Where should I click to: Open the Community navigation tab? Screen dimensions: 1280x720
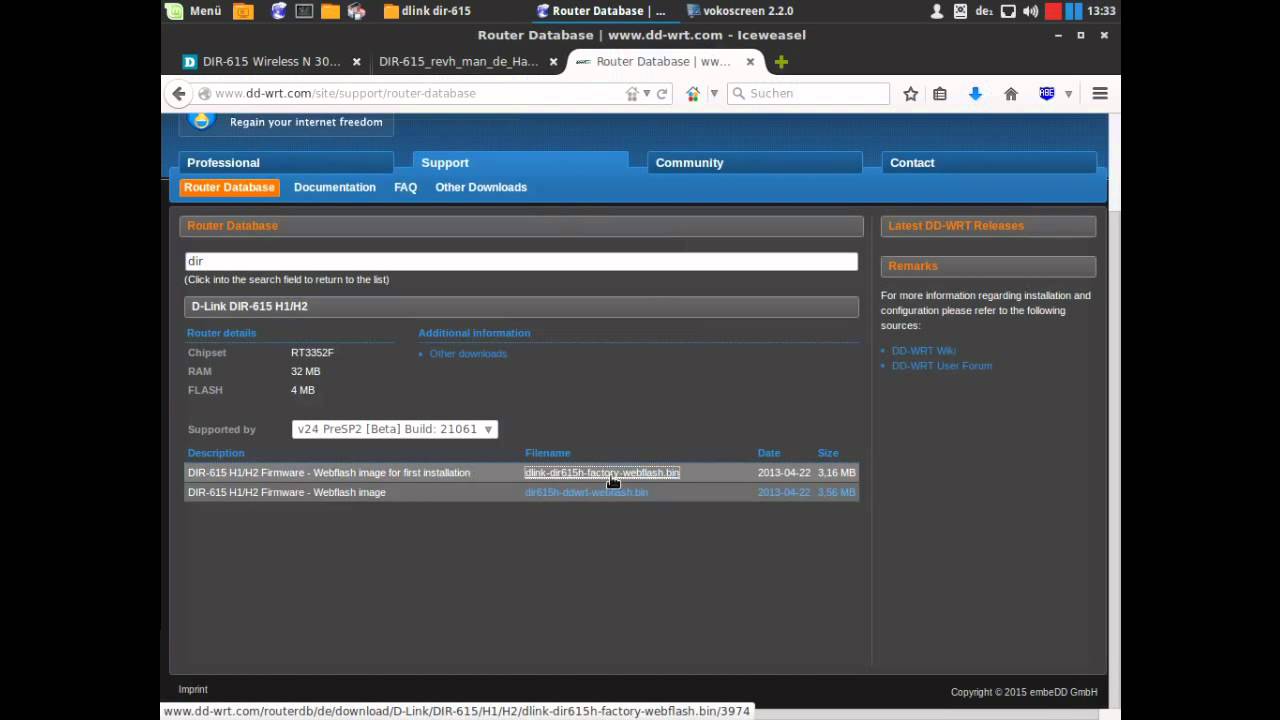[x=755, y=163]
